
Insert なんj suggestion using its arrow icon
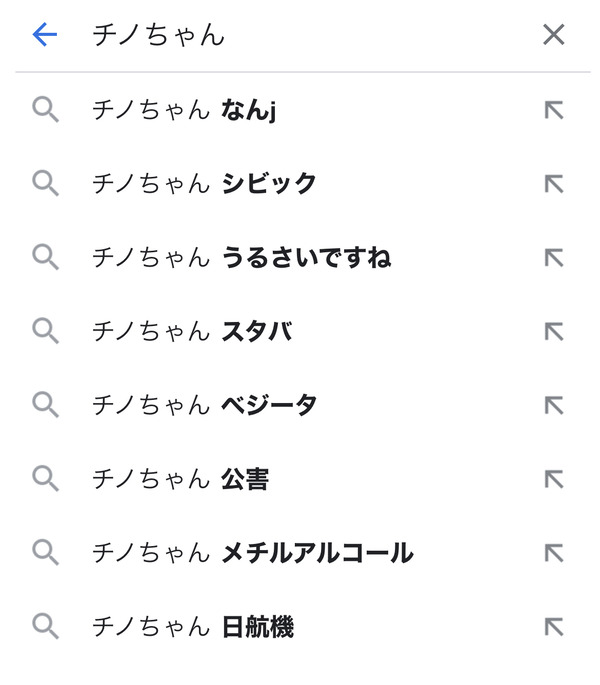[554, 110]
